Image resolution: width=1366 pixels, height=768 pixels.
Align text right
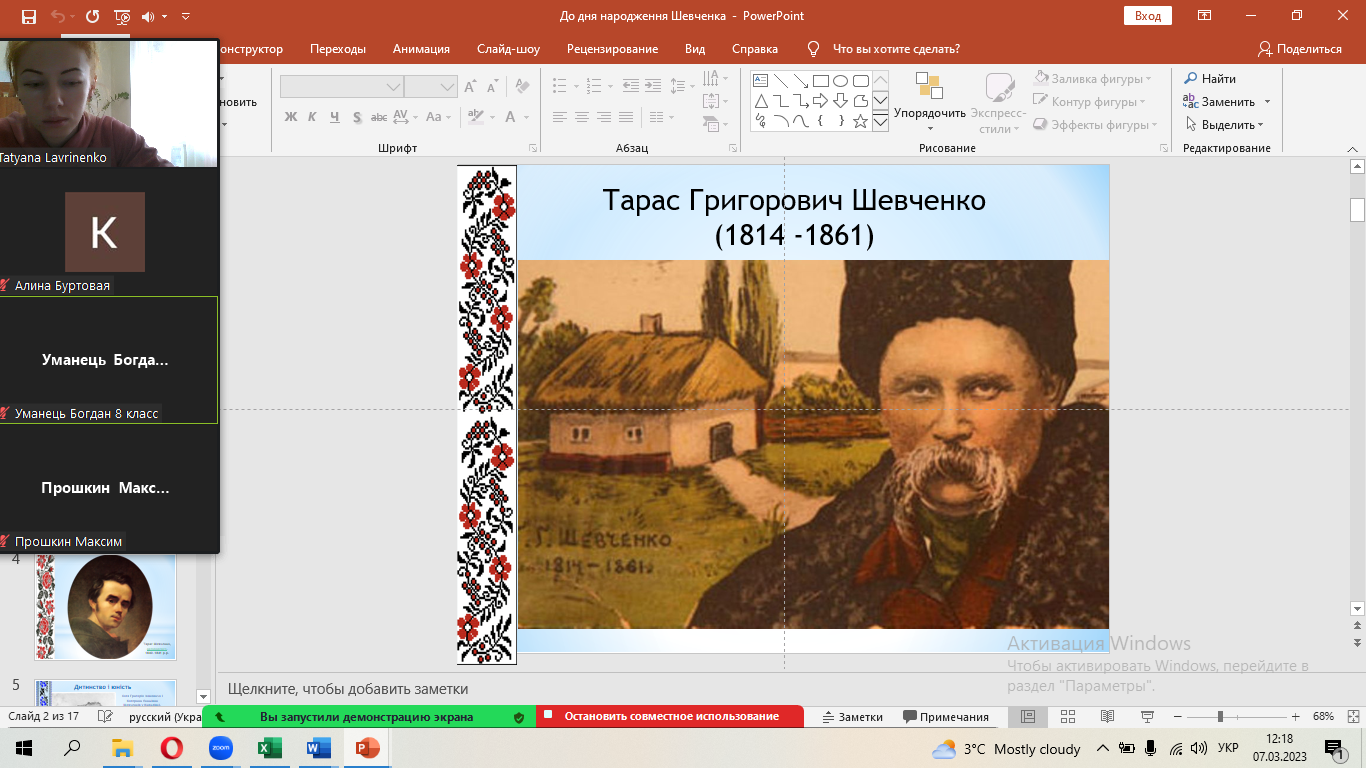(x=603, y=117)
